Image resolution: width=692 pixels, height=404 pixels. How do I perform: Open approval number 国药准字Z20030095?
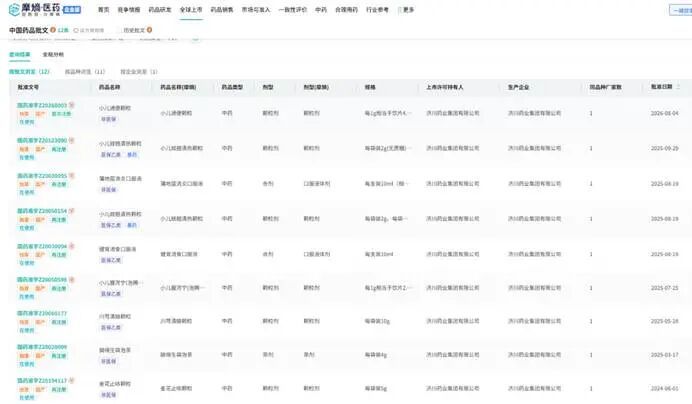42,176
